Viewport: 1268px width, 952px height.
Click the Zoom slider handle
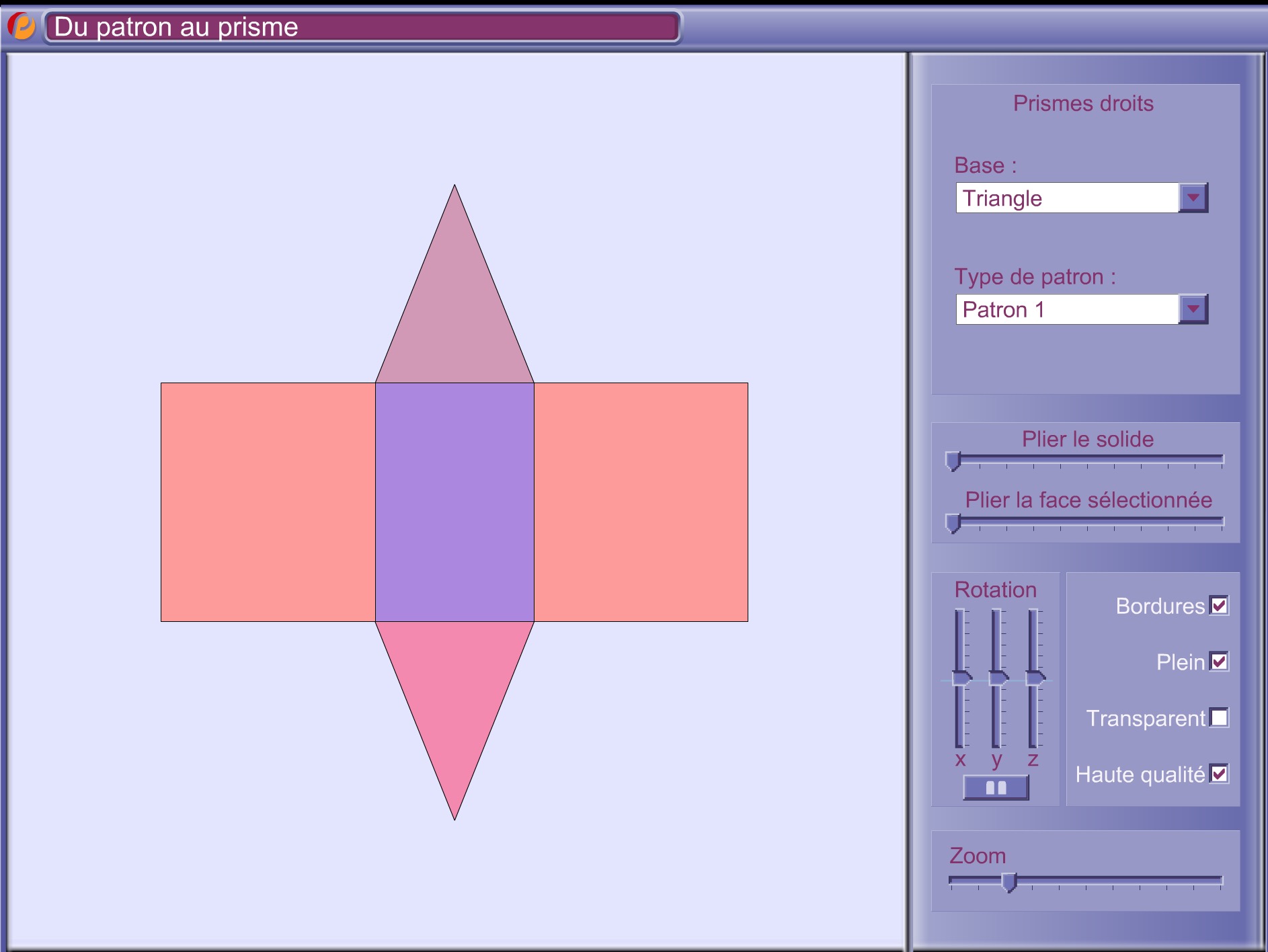1008,881
